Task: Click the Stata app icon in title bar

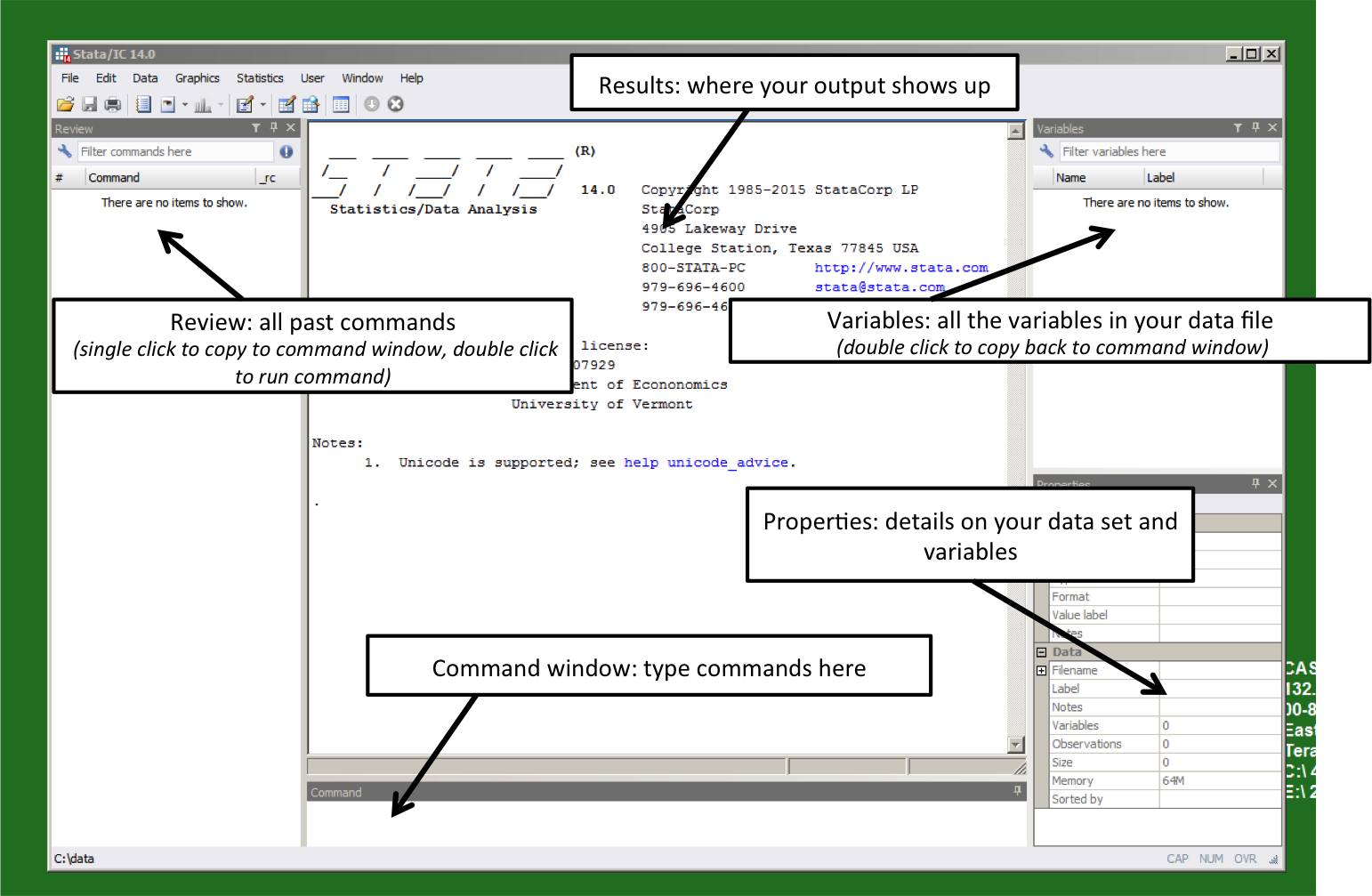Action: [x=62, y=54]
